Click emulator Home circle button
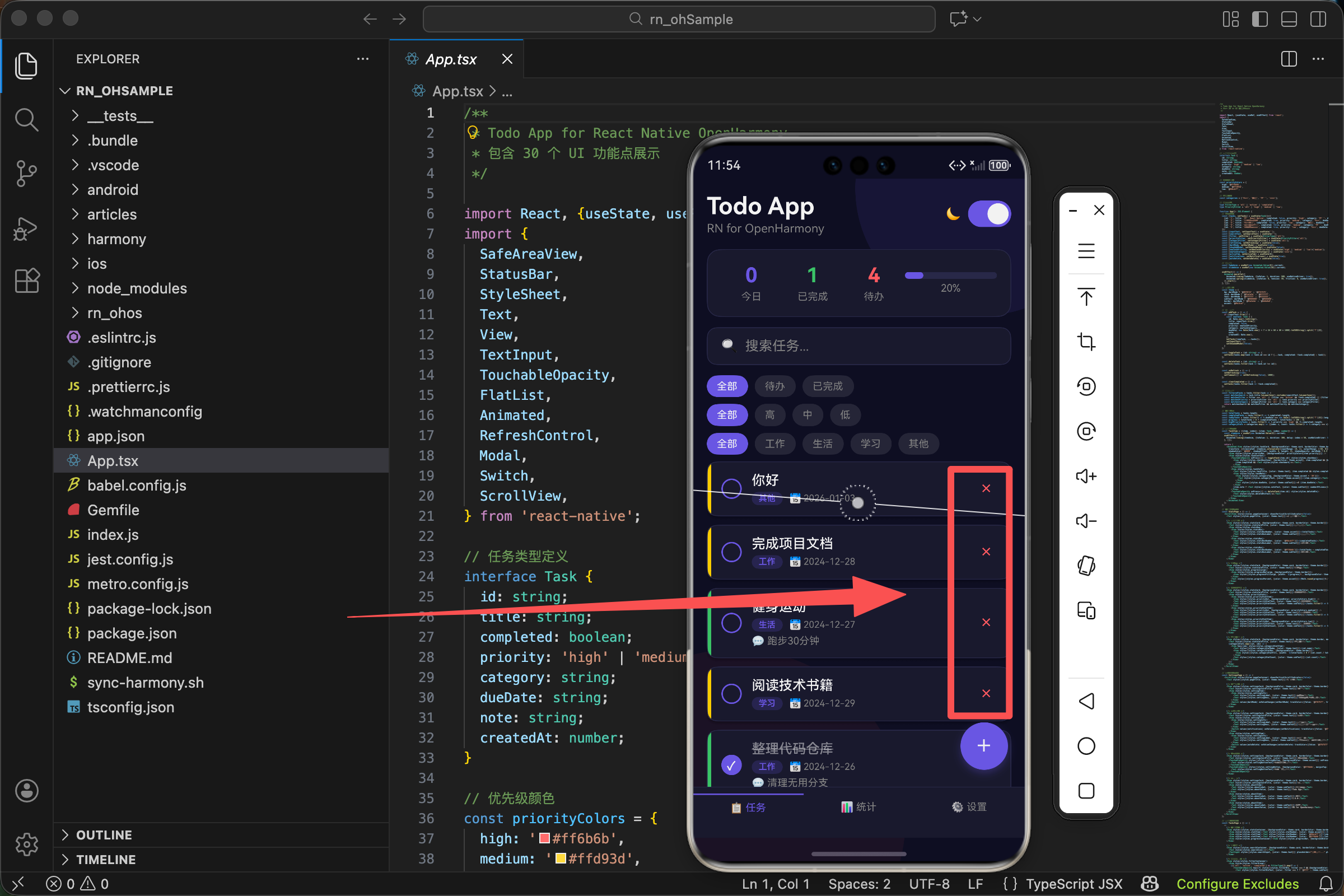This screenshot has height=896, width=1344. click(1086, 746)
